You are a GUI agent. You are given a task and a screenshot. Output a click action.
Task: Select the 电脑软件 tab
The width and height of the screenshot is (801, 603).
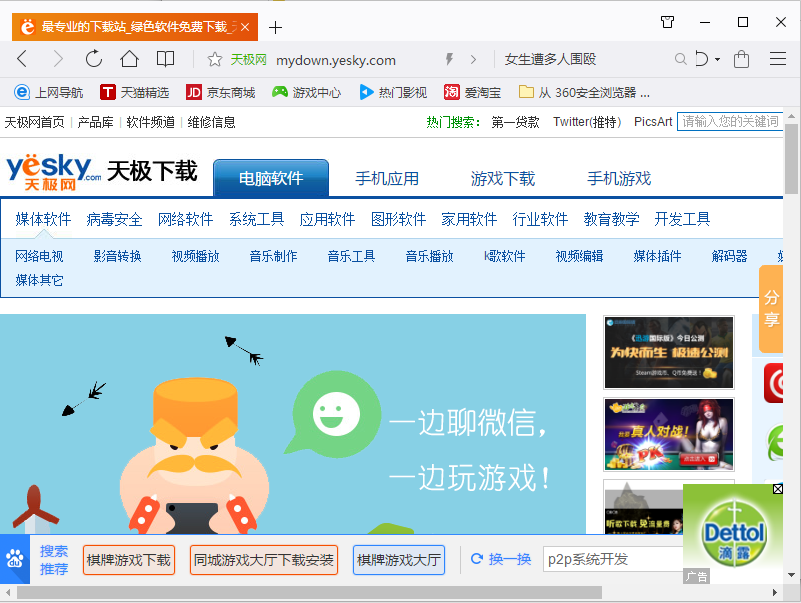click(271, 178)
